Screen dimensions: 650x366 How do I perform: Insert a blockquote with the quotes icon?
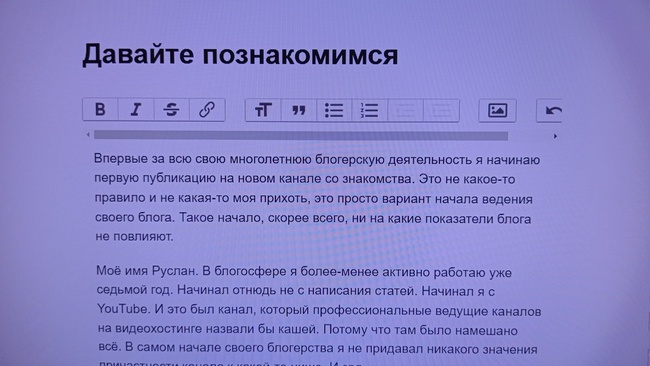tap(299, 111)
